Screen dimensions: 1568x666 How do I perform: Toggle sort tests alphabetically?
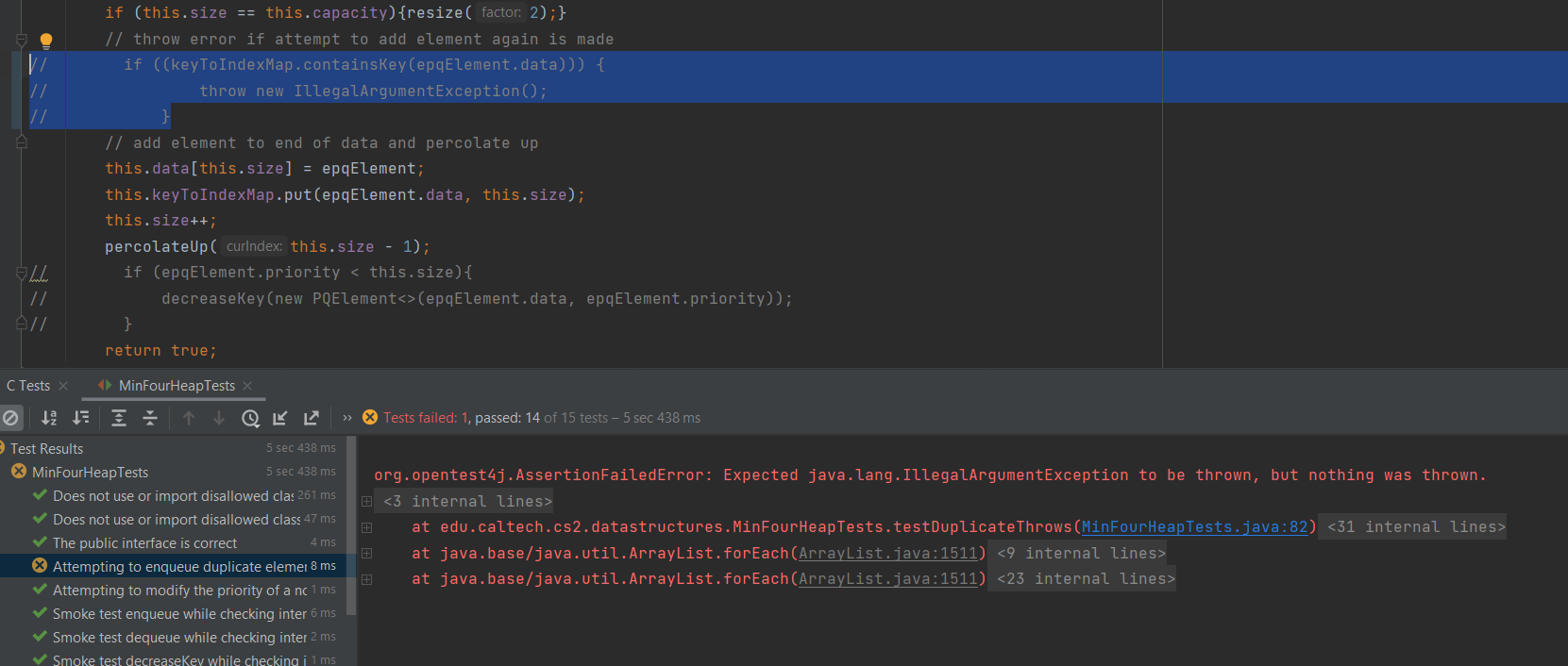pyautogui.click(x=49, y=418)
